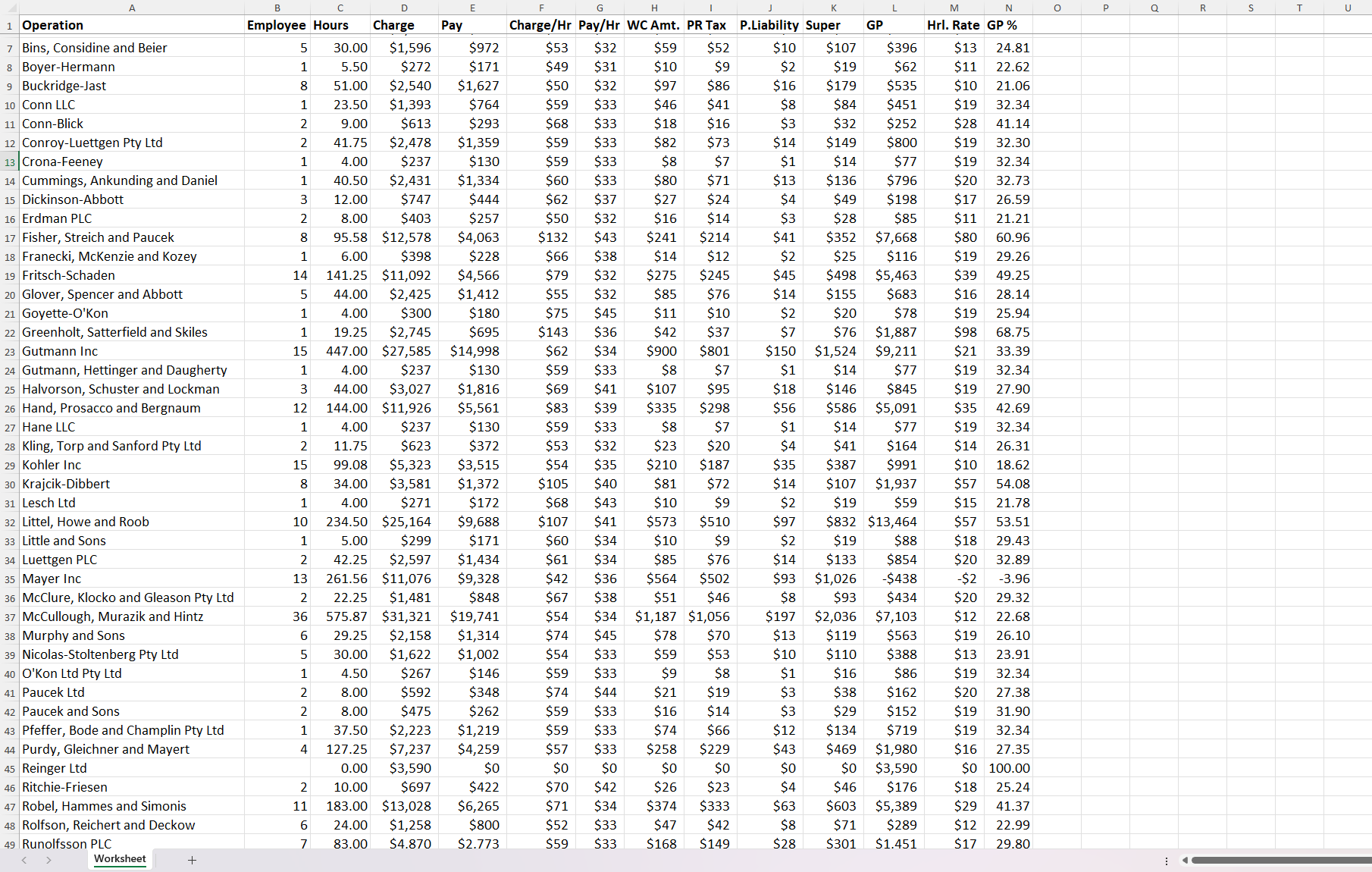Image resolution: width=1372 pixels, height=872 pixels.
Task: Select column U header
Action: coord(1347,8)
